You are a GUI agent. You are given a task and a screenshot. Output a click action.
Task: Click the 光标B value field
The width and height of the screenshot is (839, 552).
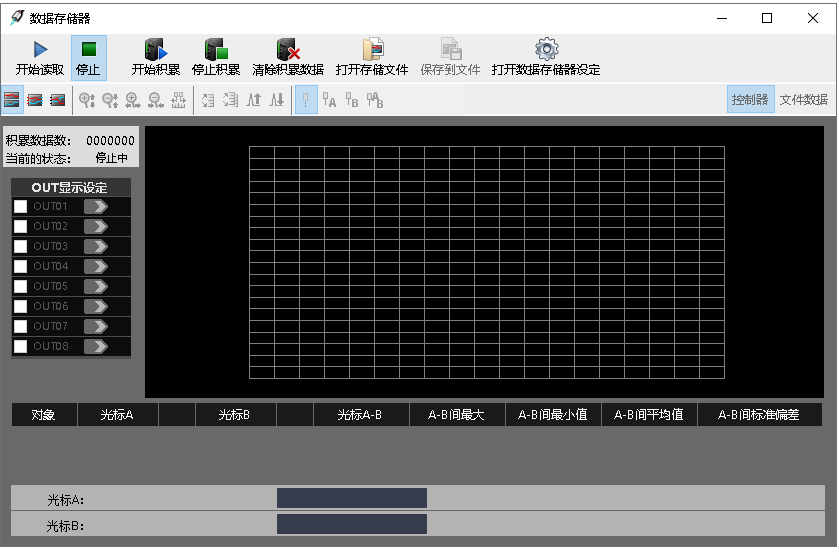[x=351, y=524]
